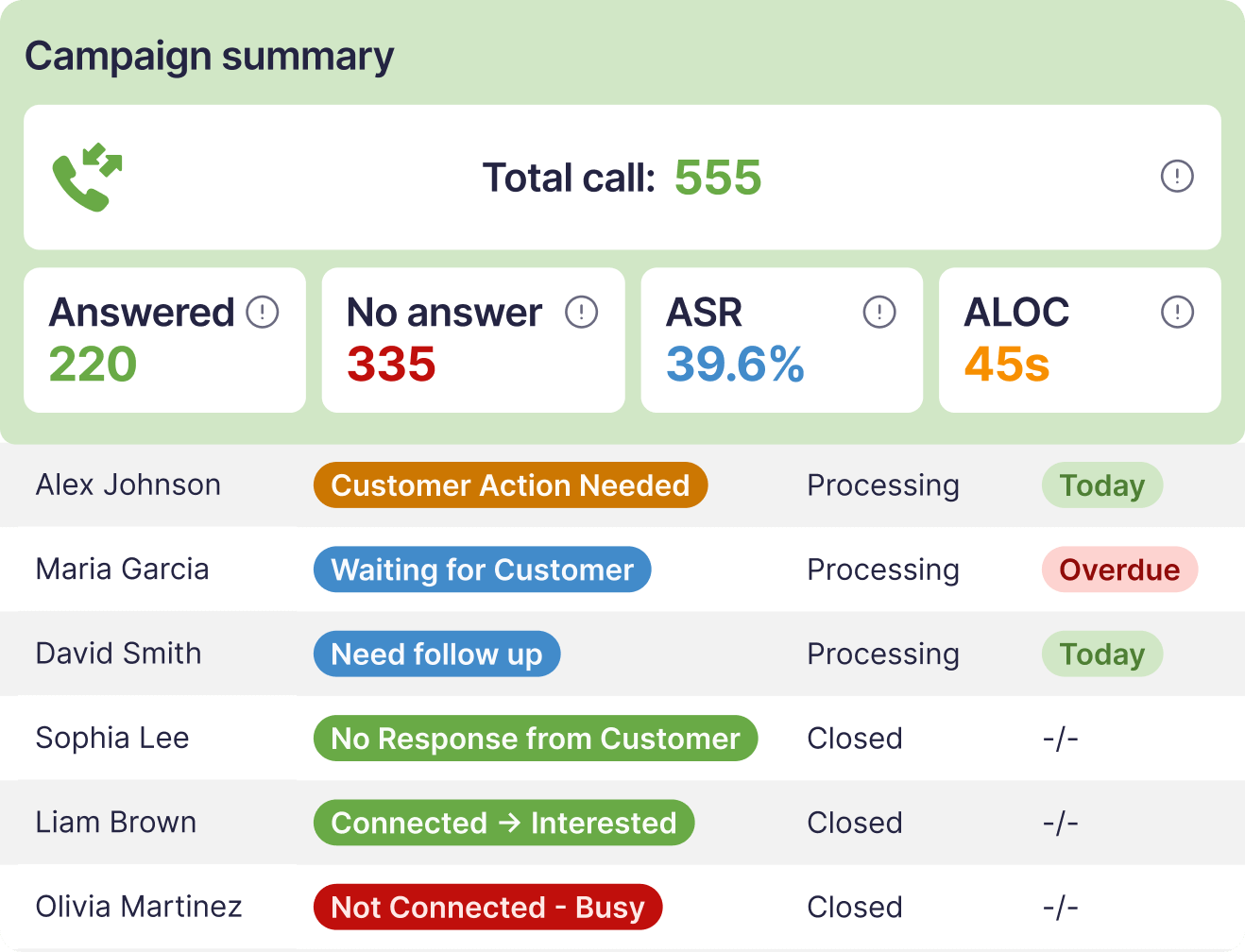Select the Answered 220 stat card
Screen dimensions: 1245x952
click(164, 340)
